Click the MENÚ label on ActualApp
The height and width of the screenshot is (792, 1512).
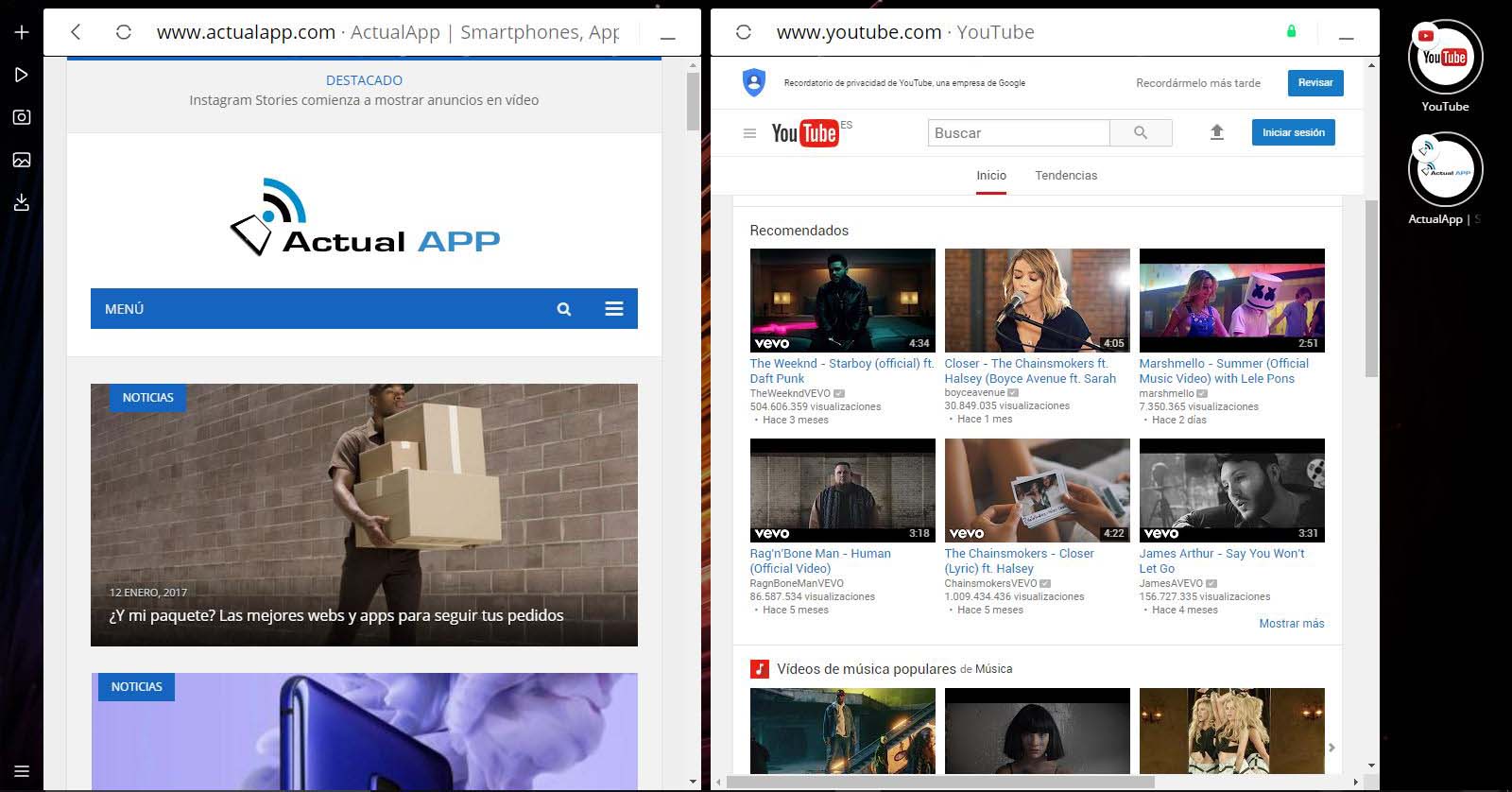click(124, 309)
